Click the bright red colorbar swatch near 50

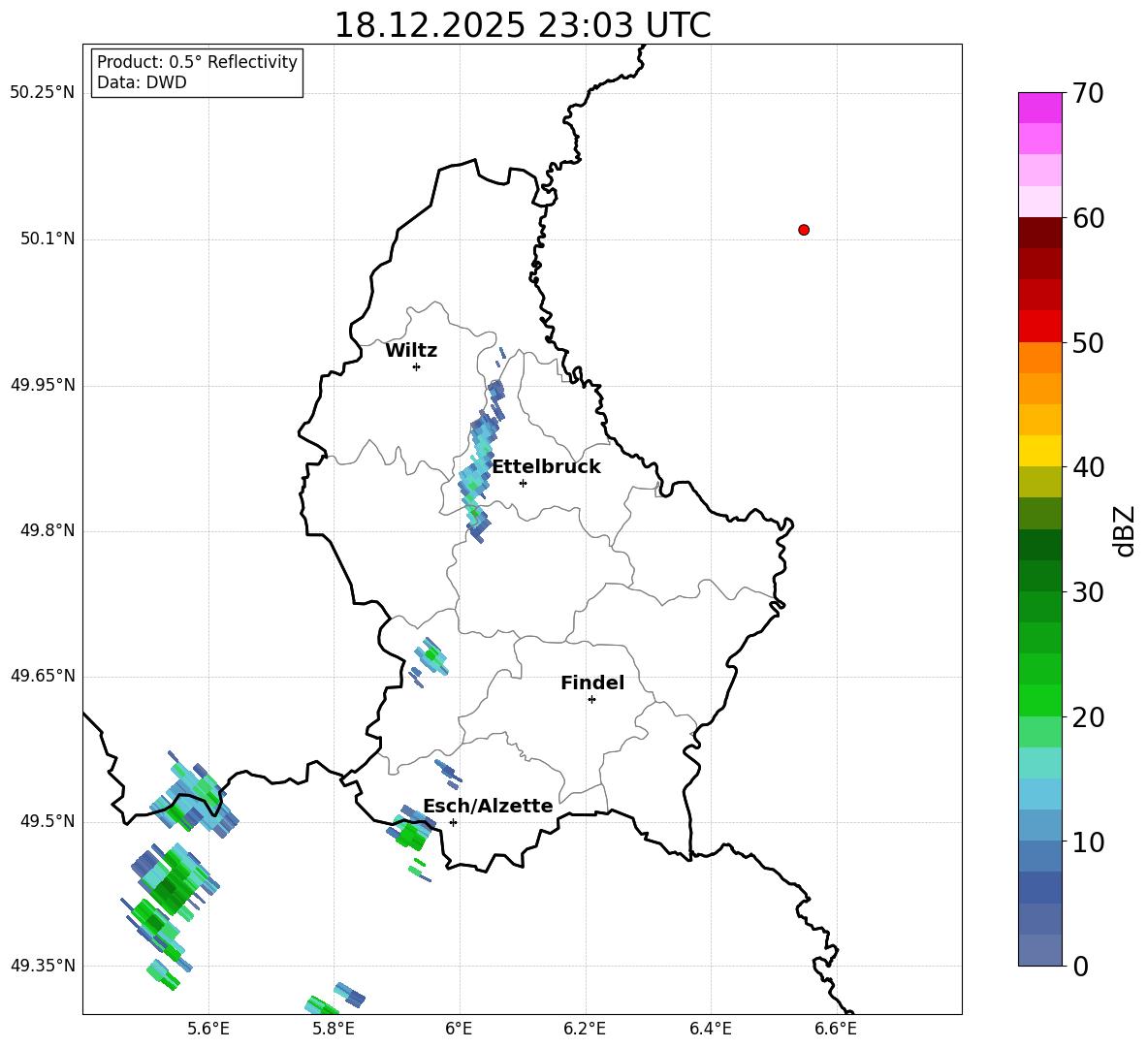click(x=1039, y=326)
